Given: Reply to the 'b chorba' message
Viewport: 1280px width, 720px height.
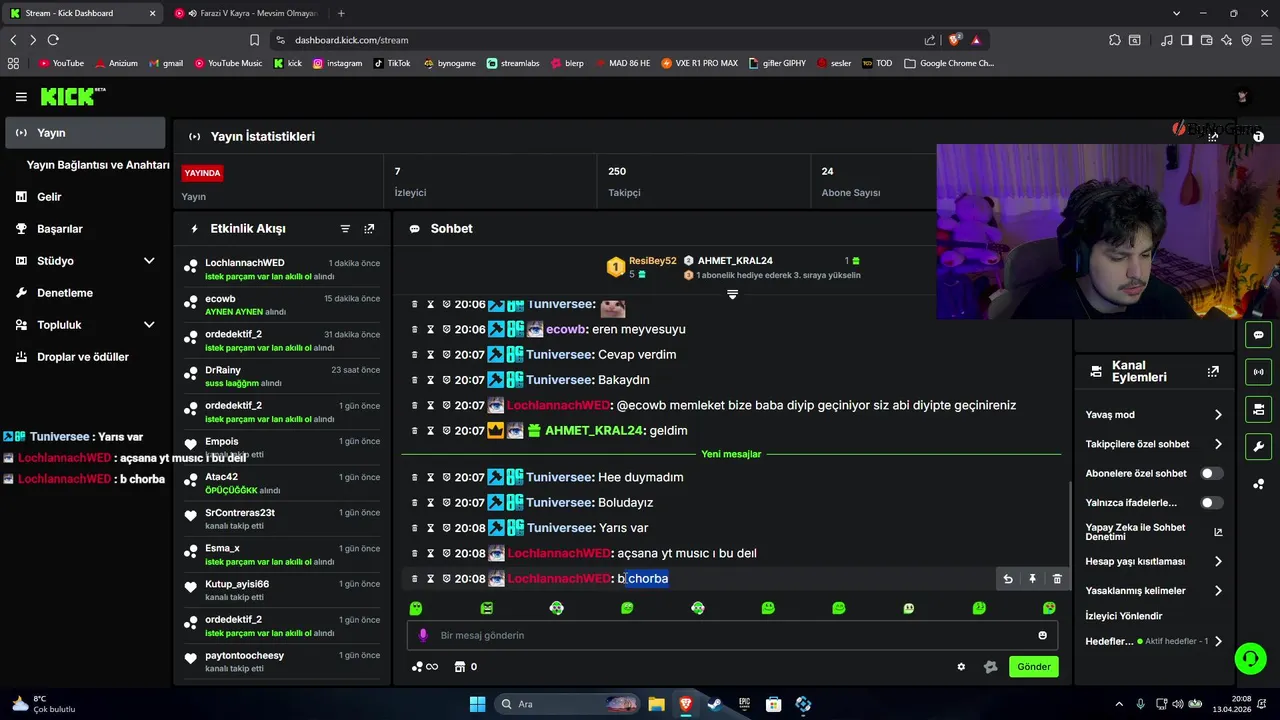Looking at the screenshot, I should click(x=1008, y=579).
